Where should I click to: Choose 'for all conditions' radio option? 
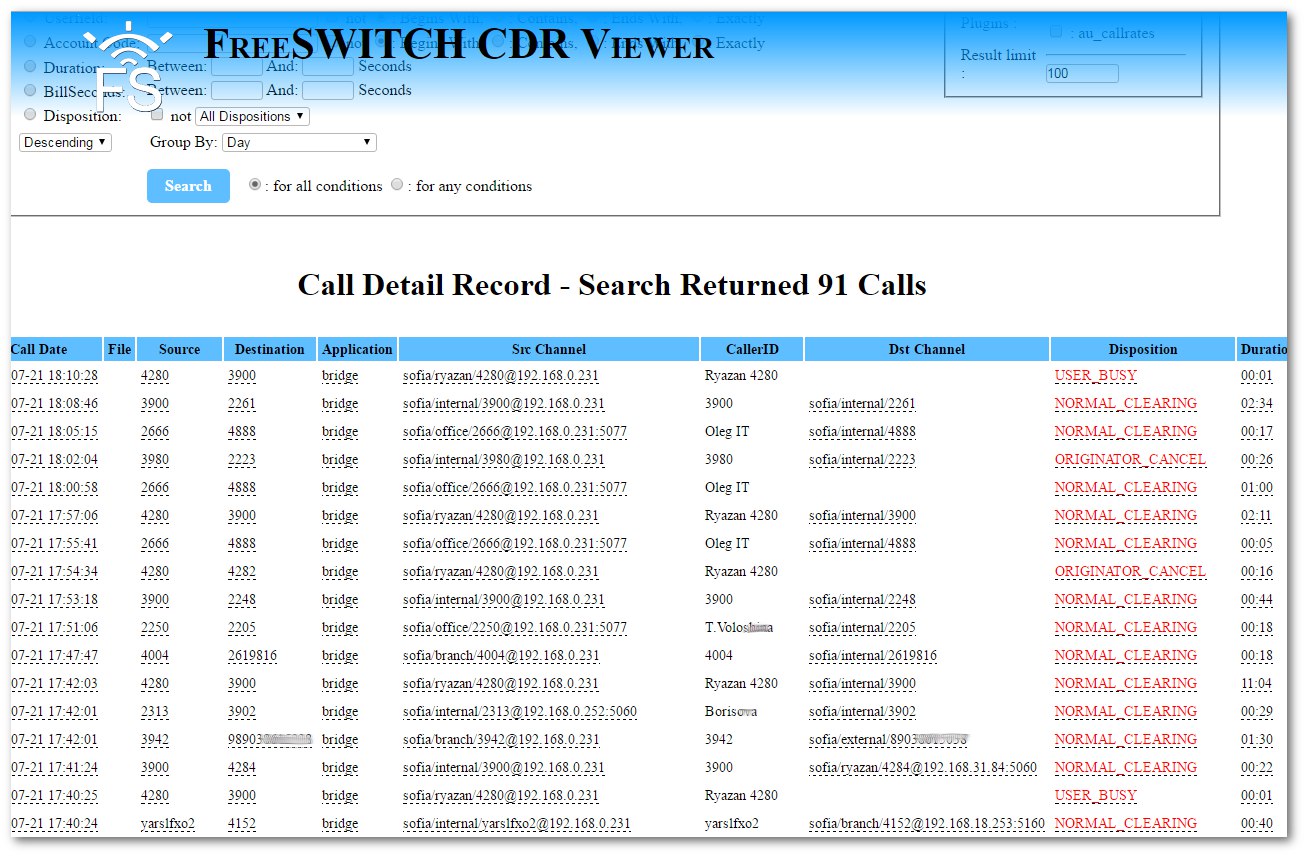point(255,185)
